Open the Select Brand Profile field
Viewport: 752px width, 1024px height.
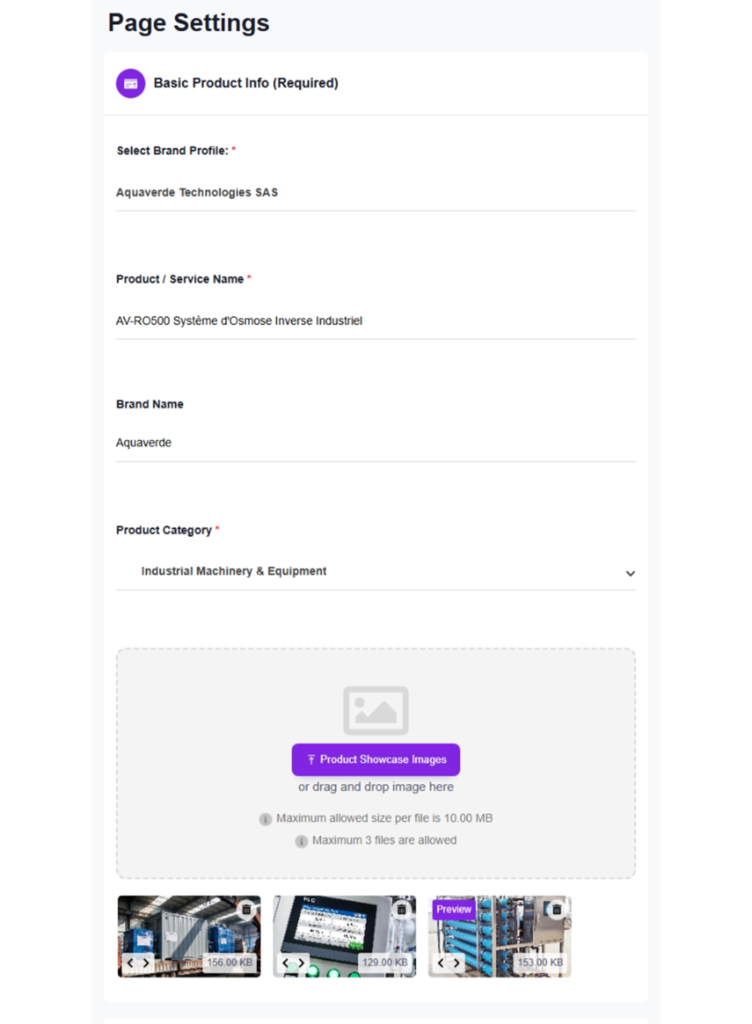point(375,192)
